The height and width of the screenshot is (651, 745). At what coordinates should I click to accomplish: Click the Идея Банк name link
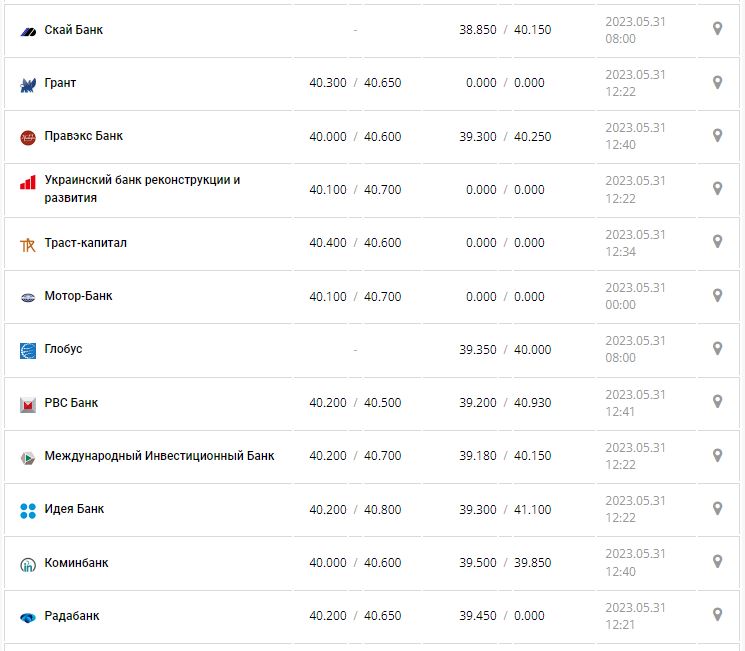point(74,509)
